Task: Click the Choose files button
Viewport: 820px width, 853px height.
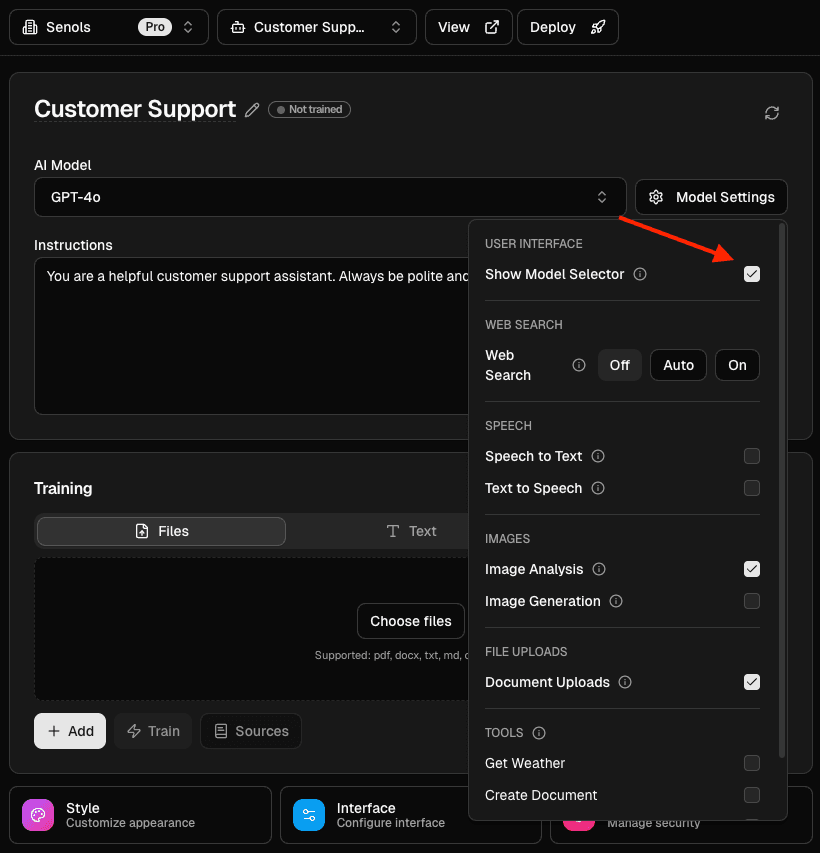Action: (x=410, y=621)
